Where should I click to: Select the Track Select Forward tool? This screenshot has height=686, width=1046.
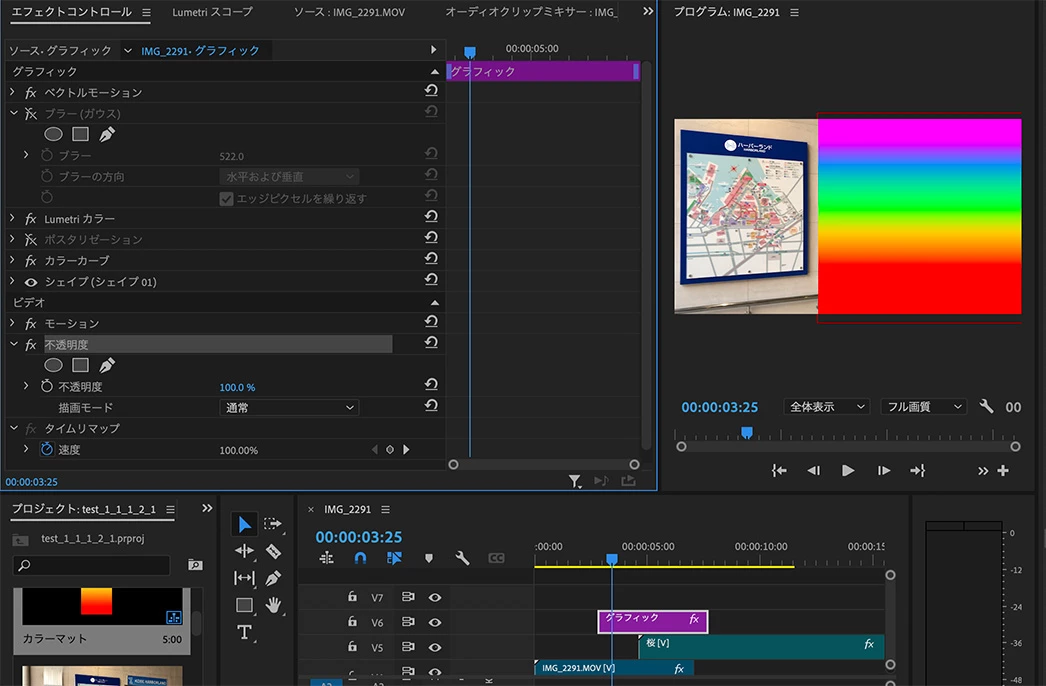(x=273, y=524)
